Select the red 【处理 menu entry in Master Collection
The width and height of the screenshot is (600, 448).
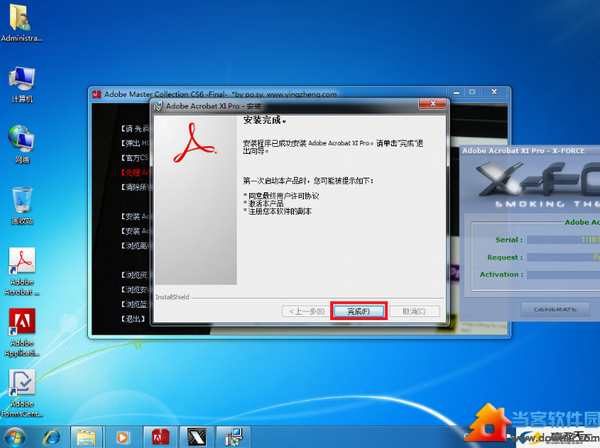(x=135, y=173)
